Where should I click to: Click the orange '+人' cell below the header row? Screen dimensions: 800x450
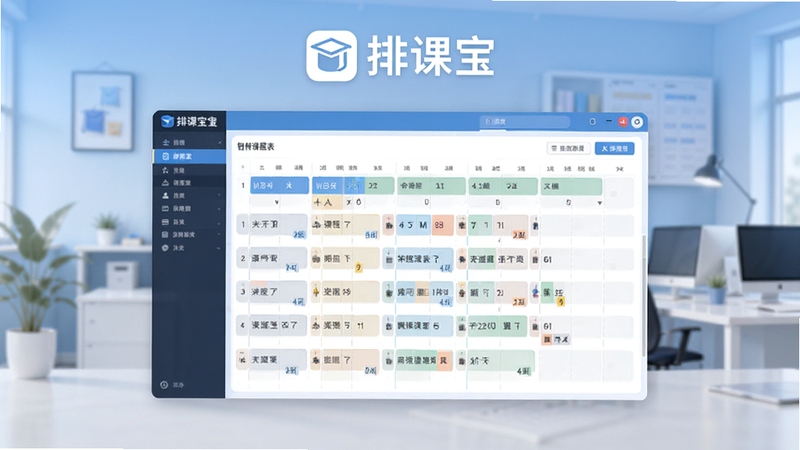(x=327, y=203)
